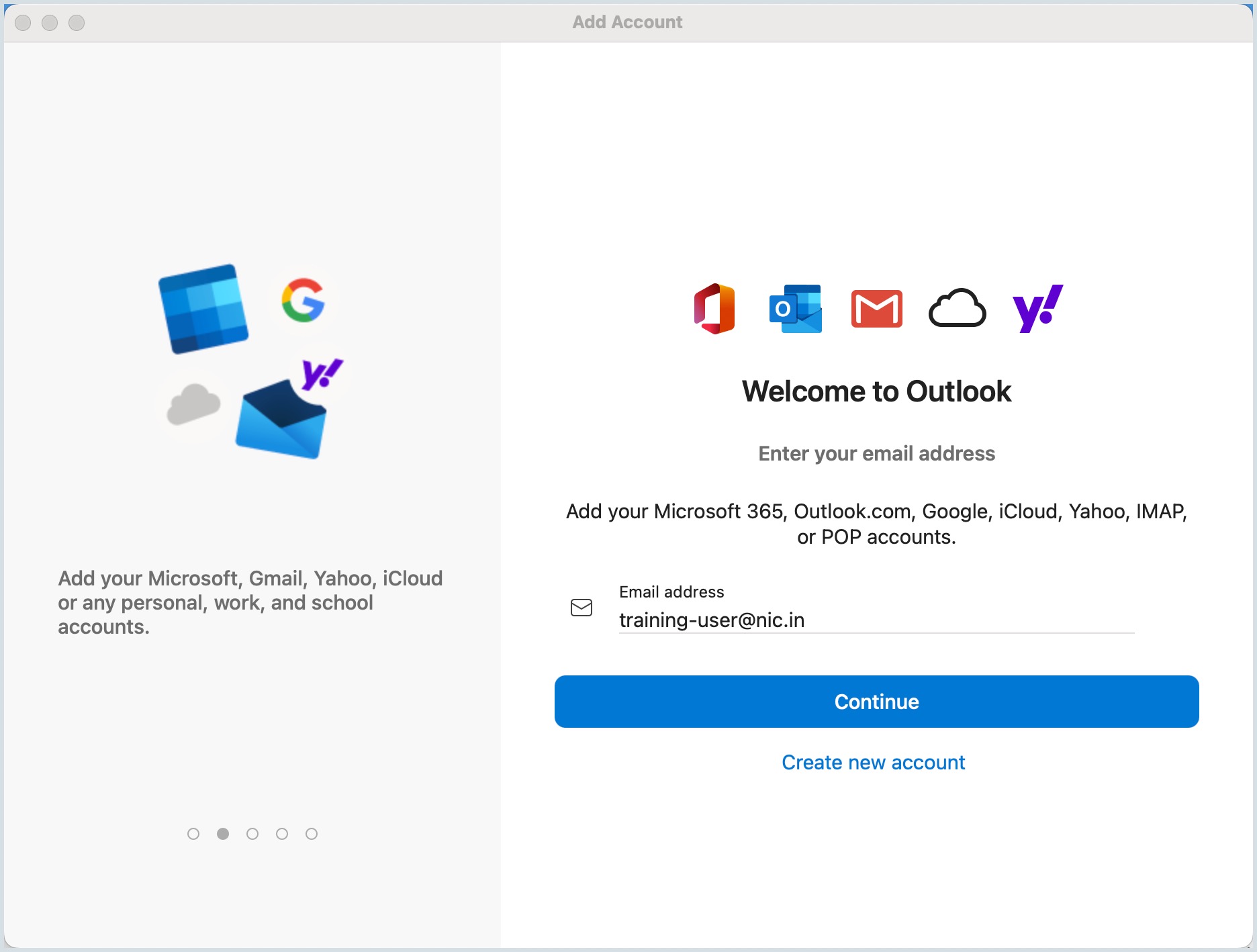
Task: Click the Microsoft 365 Office icon
Action: (x=714, y=309)
